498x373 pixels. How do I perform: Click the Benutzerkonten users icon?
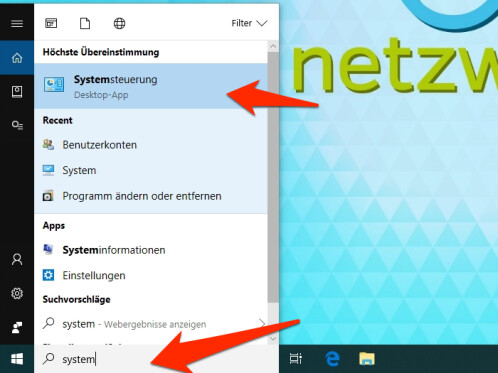48,145
